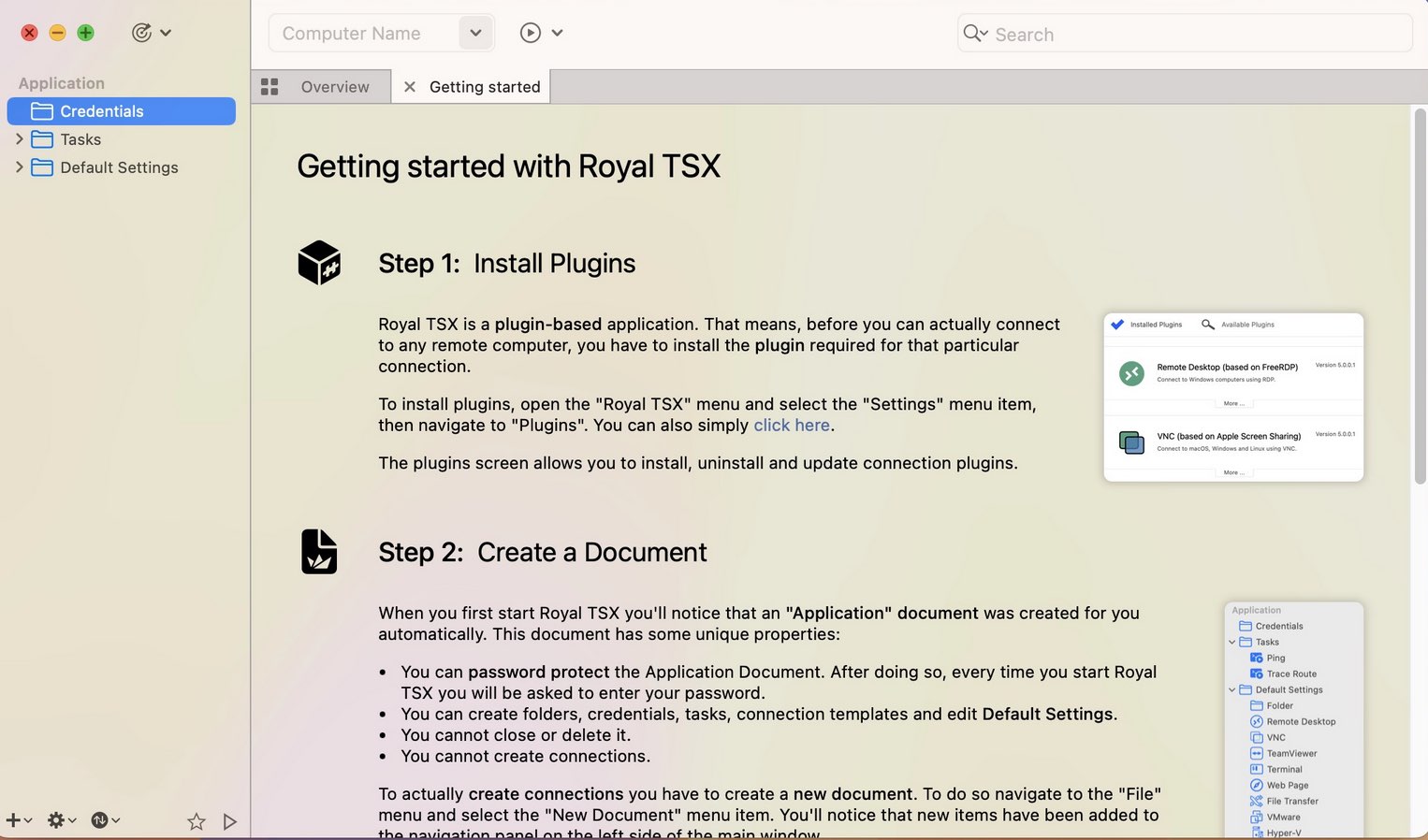Click the Search field

(x=1185, y=34)
